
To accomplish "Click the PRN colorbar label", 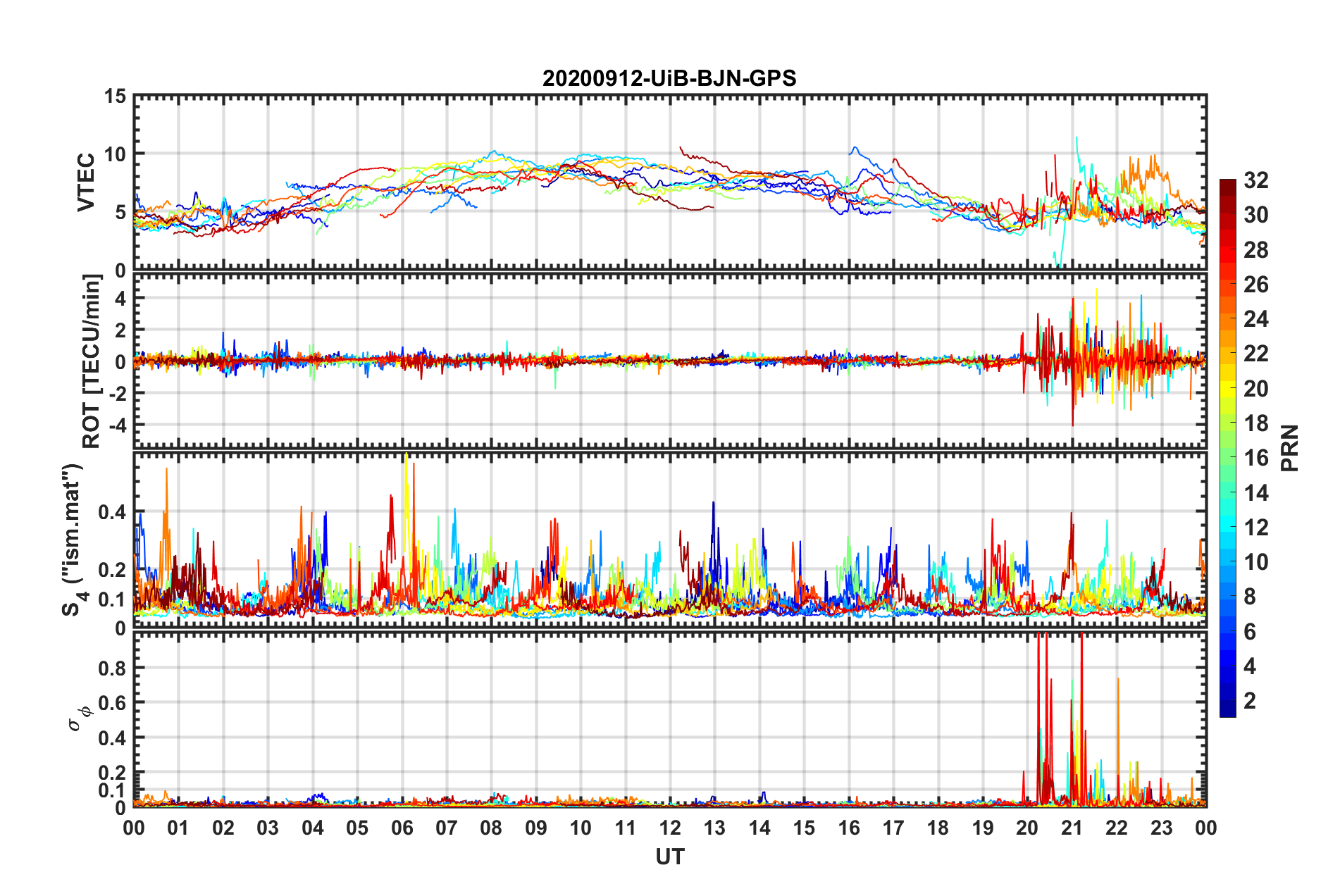I will click(1290, 448).
